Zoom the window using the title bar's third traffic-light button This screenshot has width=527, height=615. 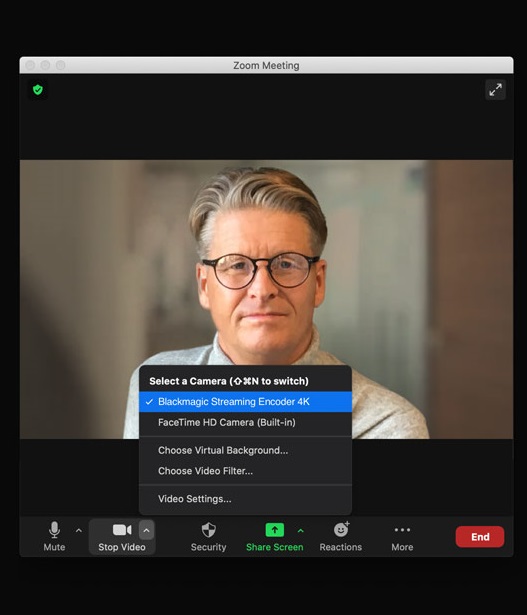pyautogui.click(x=60, y=65)
